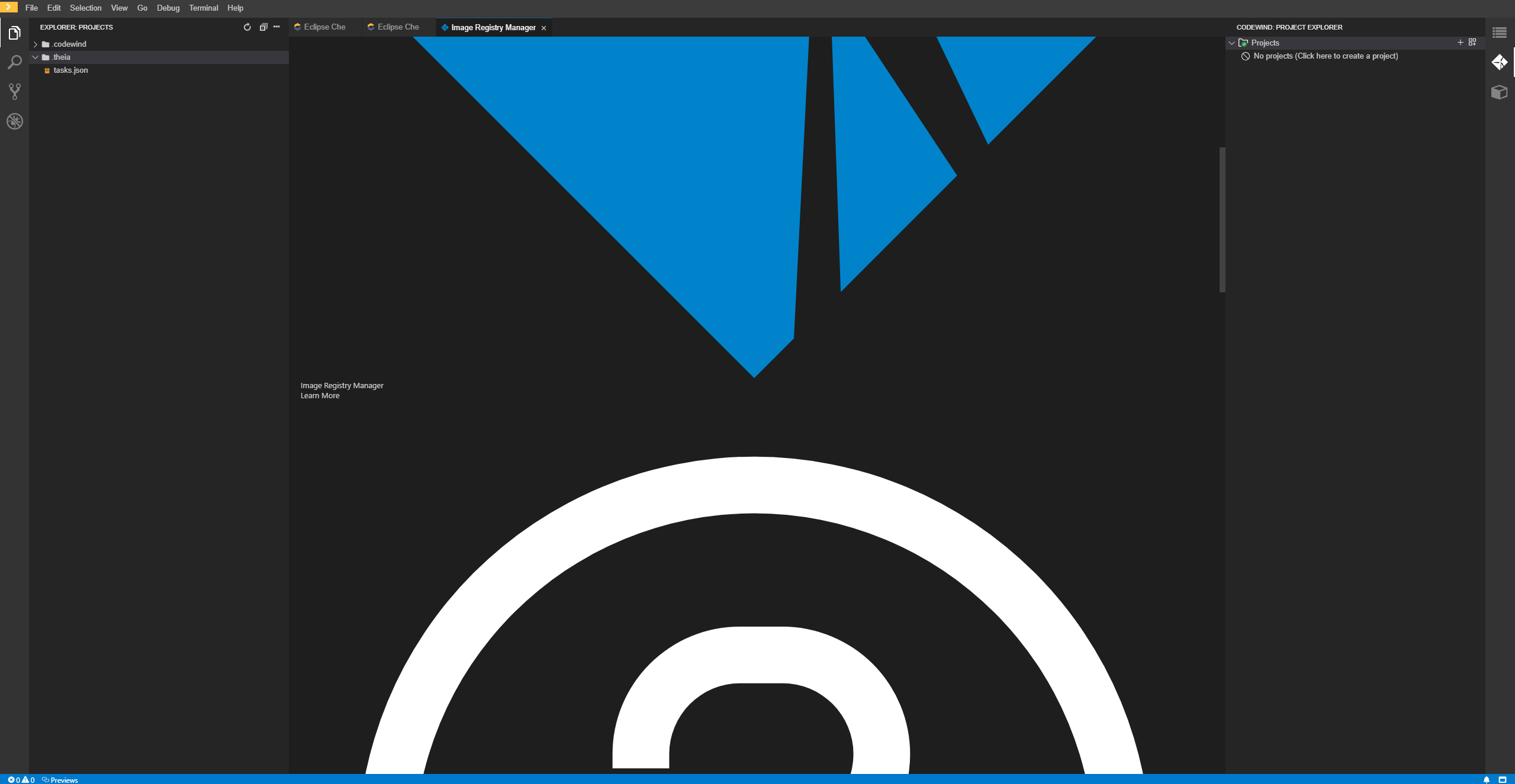Image resolution: width=1515 pixels, height=784 pixels.
Task: Create a new Codewind project with plus icon
Action: point(1460,43)
